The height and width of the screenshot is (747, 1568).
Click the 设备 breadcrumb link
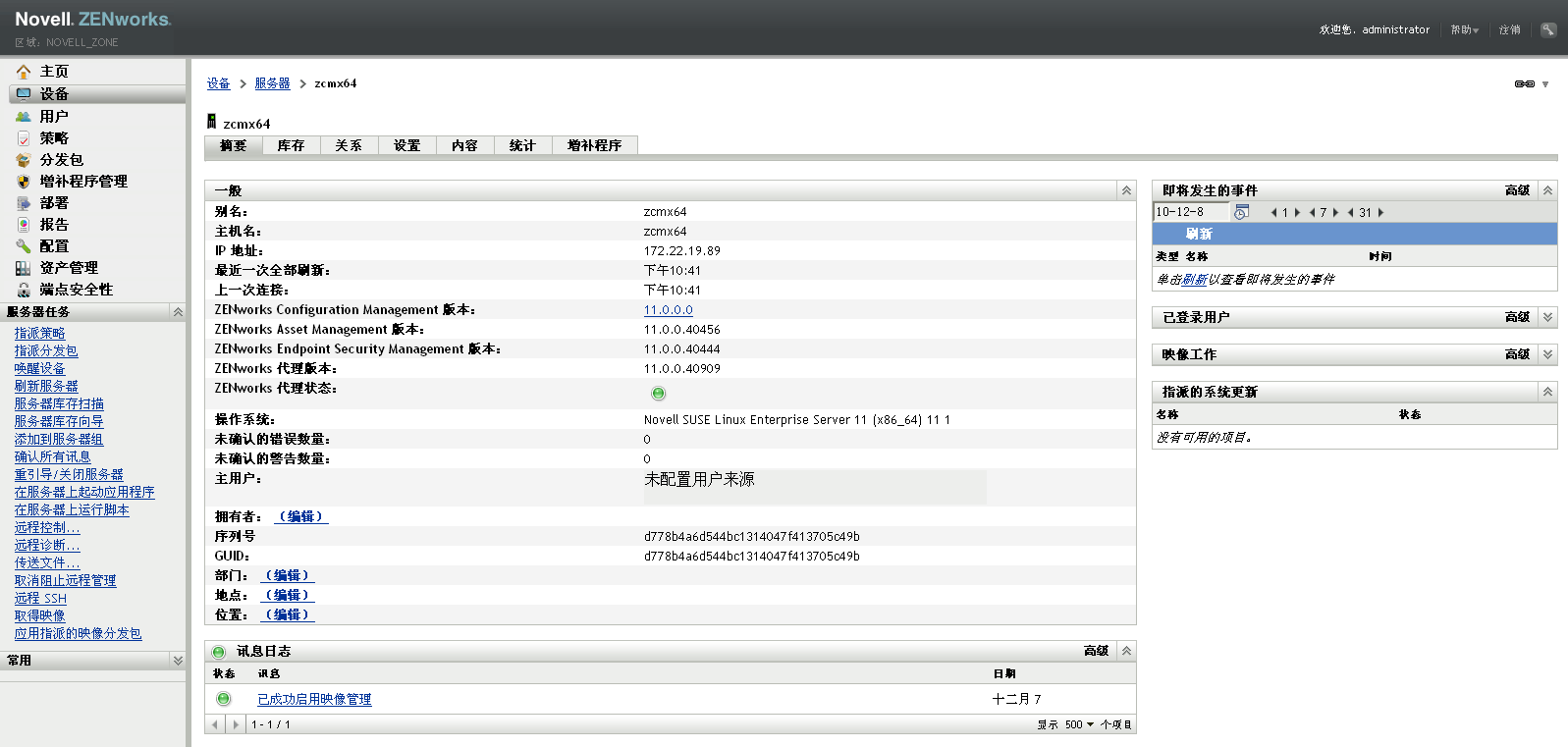coord(218,84)
